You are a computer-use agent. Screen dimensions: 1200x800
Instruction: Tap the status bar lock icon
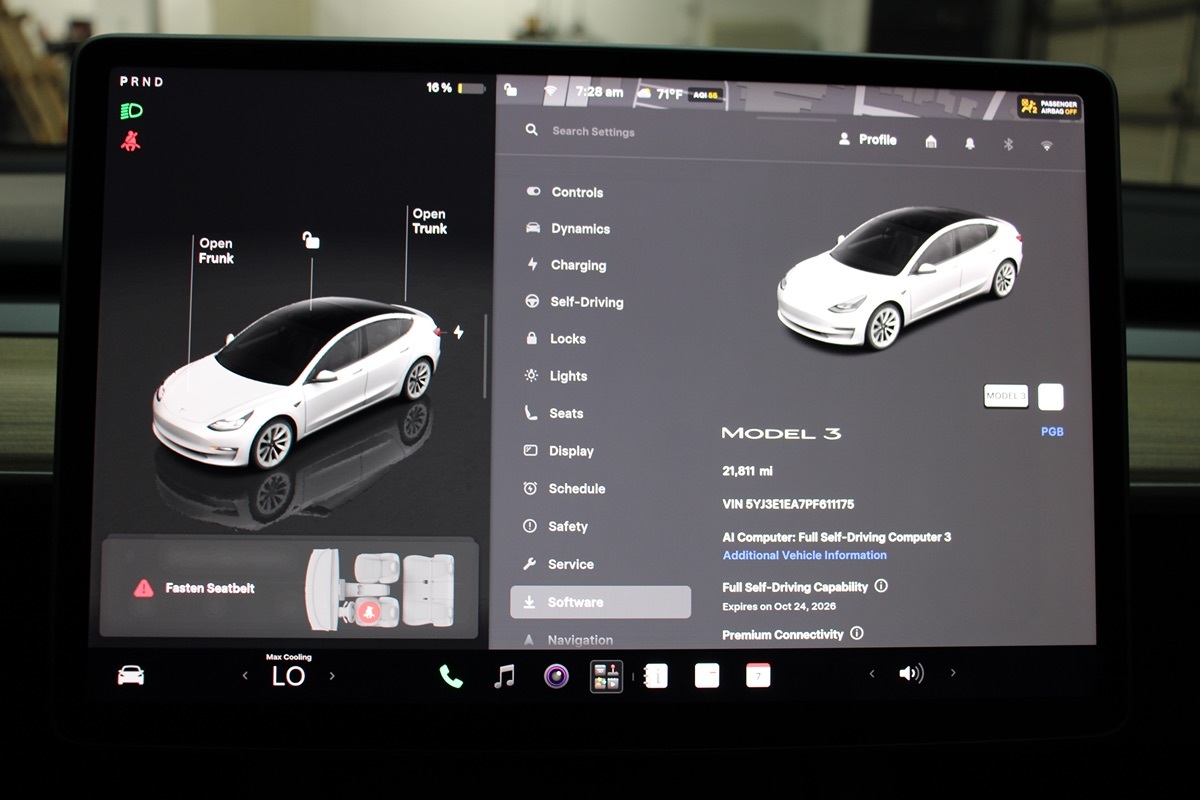click(510, 90)
